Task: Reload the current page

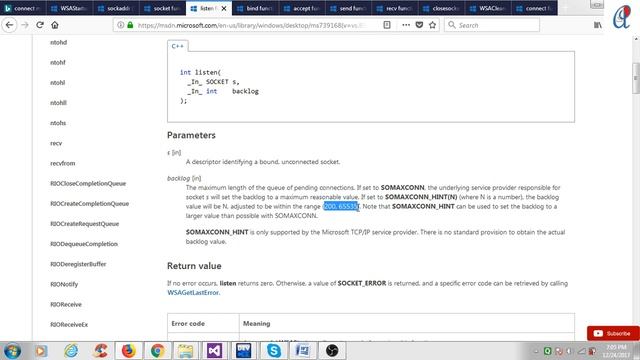Action: click(40, 25)
